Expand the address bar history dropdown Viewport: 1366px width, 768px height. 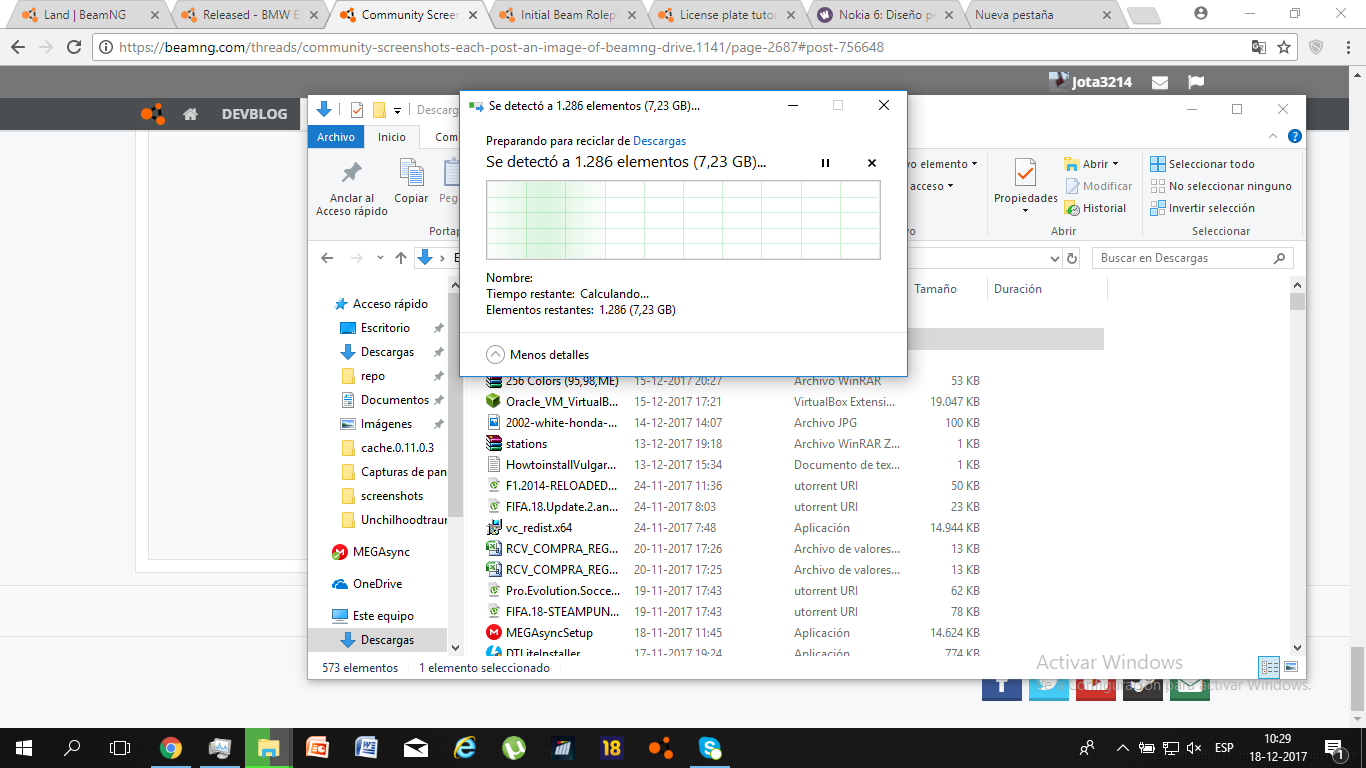point(1054,258)
